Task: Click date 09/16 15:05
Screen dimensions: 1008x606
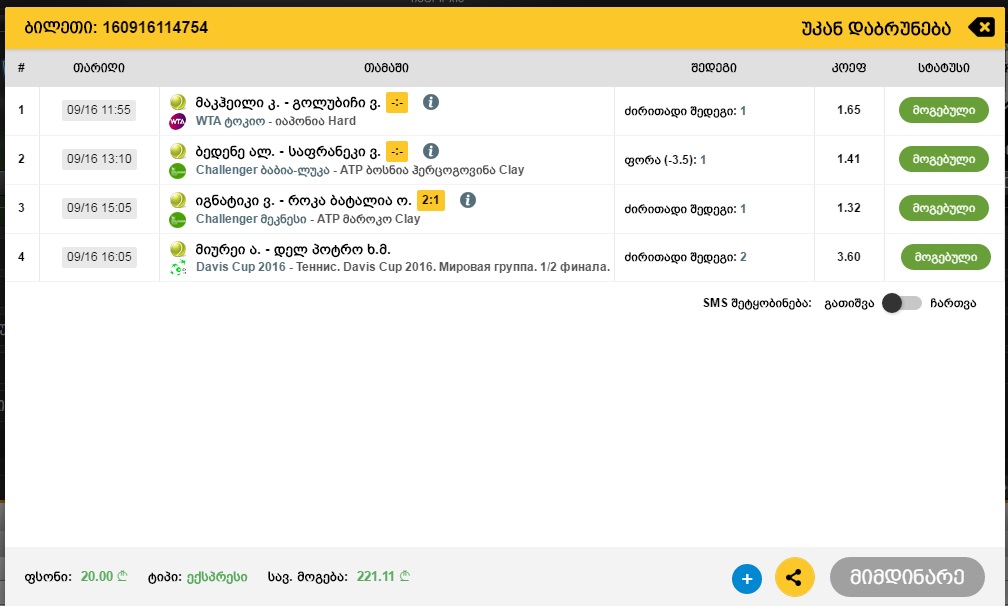Action: (99, 208)
